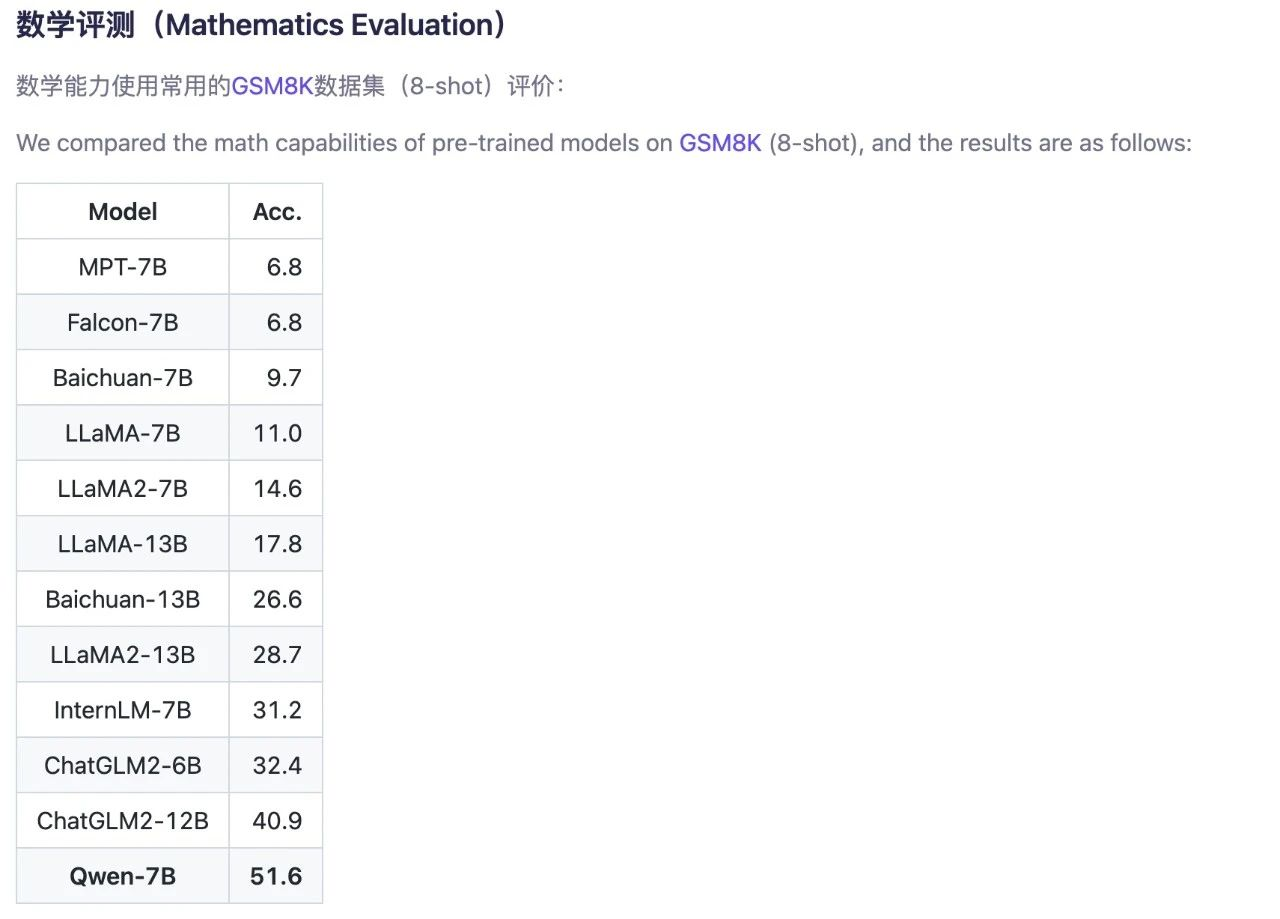Screen dimensions: 1280x919
Task: Open the GSM8K link in the English sentence
Action: tap(720, 143)
